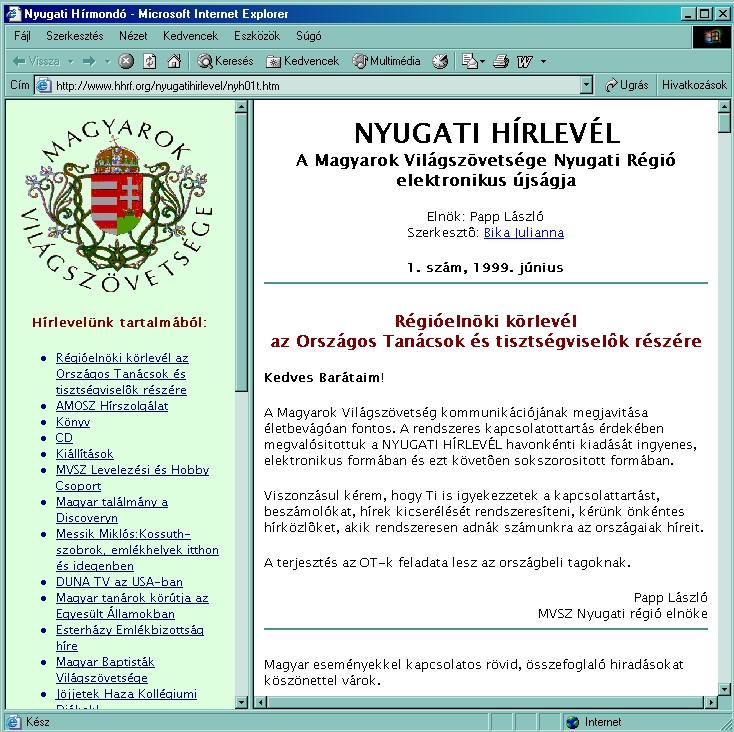Open Magyar tanárok körútja link
734x732 pixels.
tap(132, 606)
